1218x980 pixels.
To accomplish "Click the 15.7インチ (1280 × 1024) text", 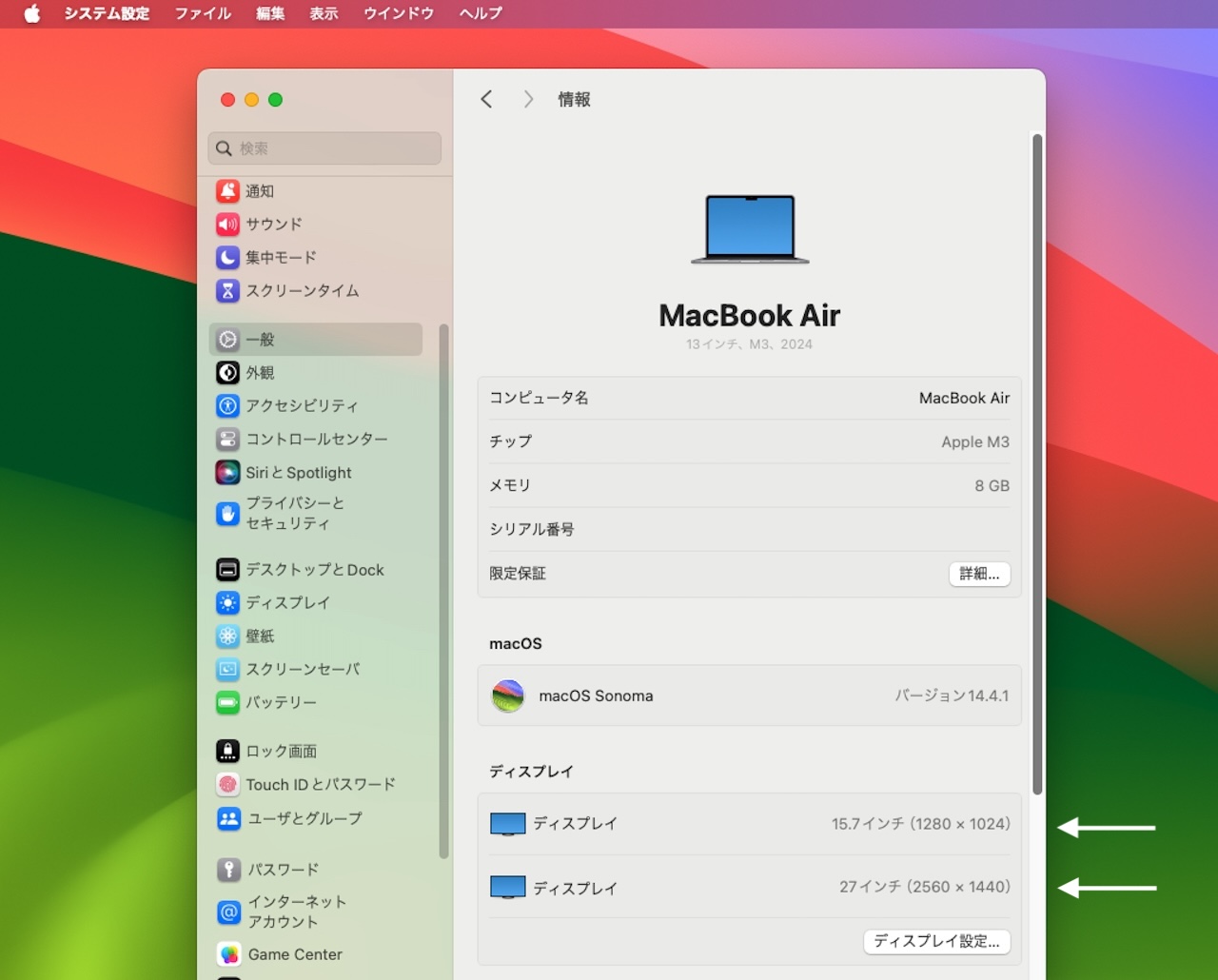I will pyautogui.click(x=921, y=824).
